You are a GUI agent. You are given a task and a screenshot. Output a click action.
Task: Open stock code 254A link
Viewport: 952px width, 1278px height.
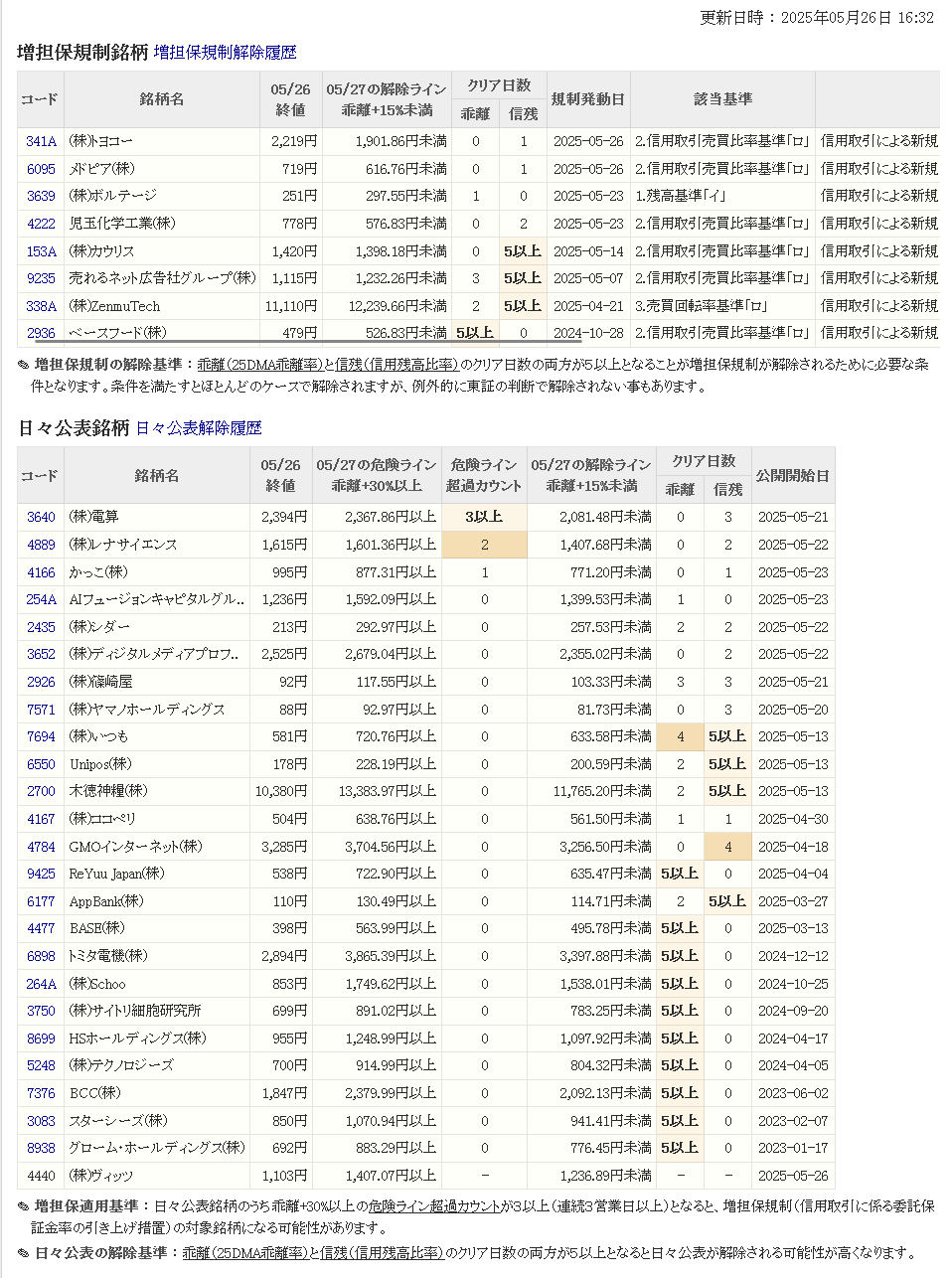[41, 599]
